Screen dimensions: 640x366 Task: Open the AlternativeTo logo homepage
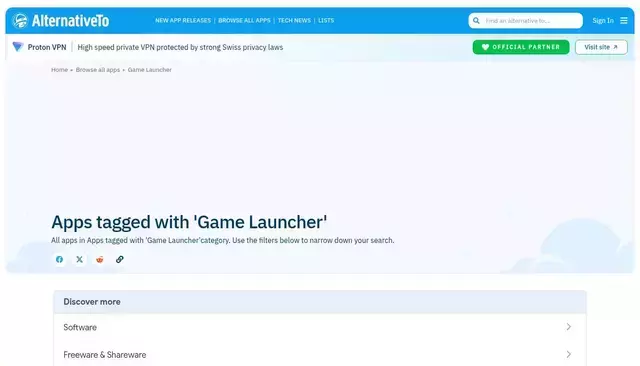point(60,20)
